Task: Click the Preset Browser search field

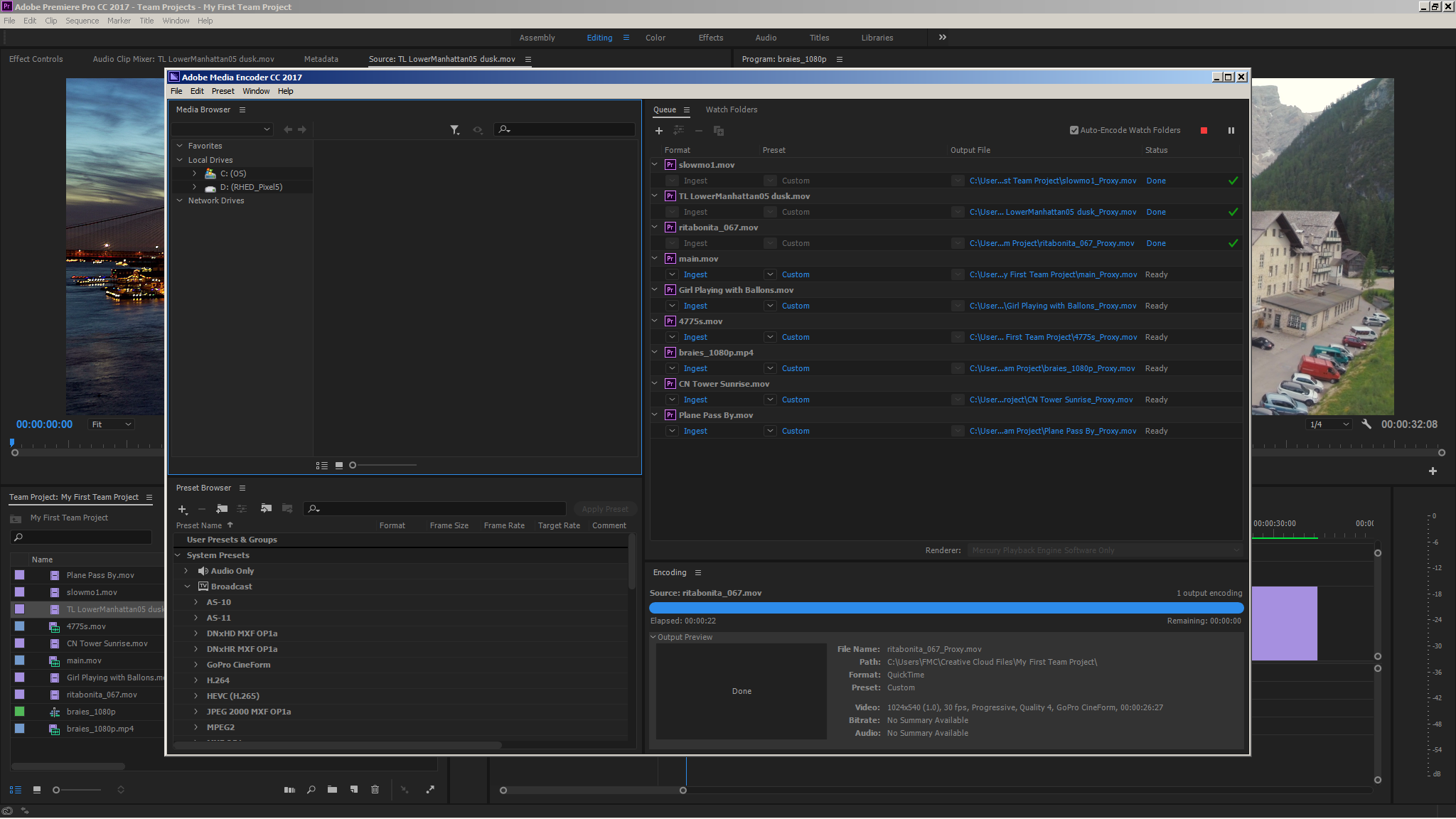Action: click(435, 509)
